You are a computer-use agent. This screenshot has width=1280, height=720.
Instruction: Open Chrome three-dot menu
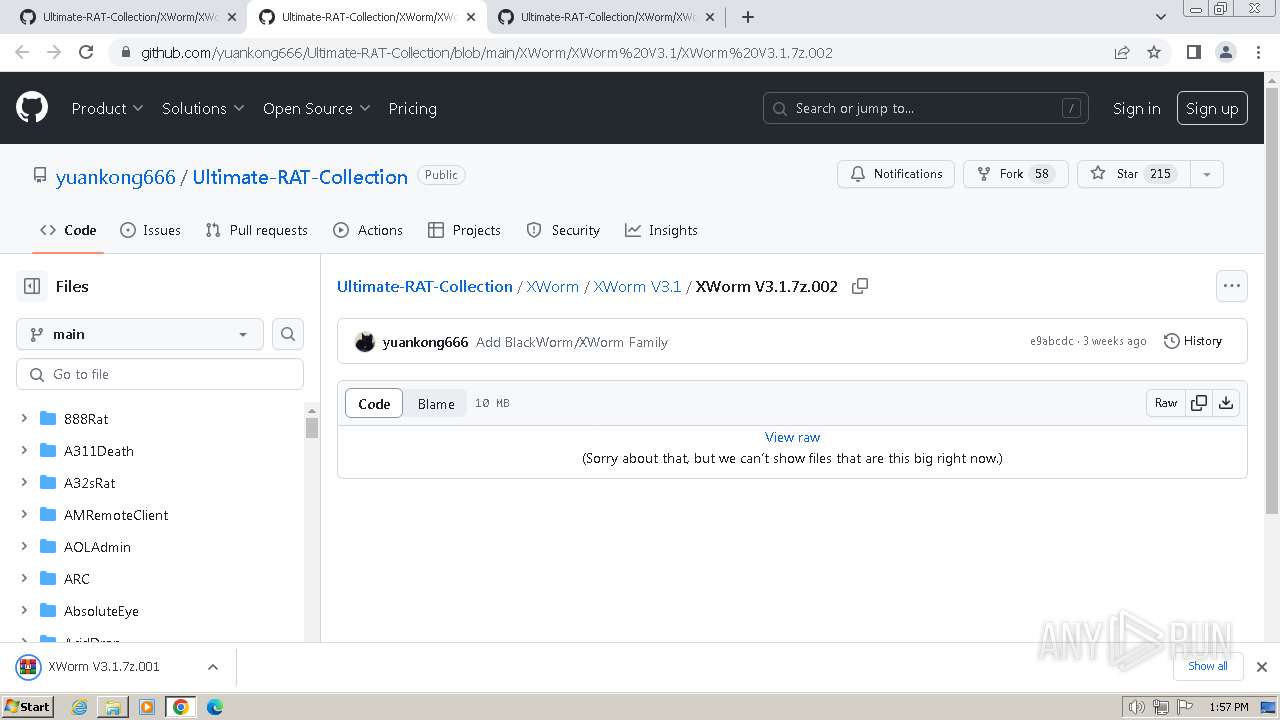tap(1257, 52)
